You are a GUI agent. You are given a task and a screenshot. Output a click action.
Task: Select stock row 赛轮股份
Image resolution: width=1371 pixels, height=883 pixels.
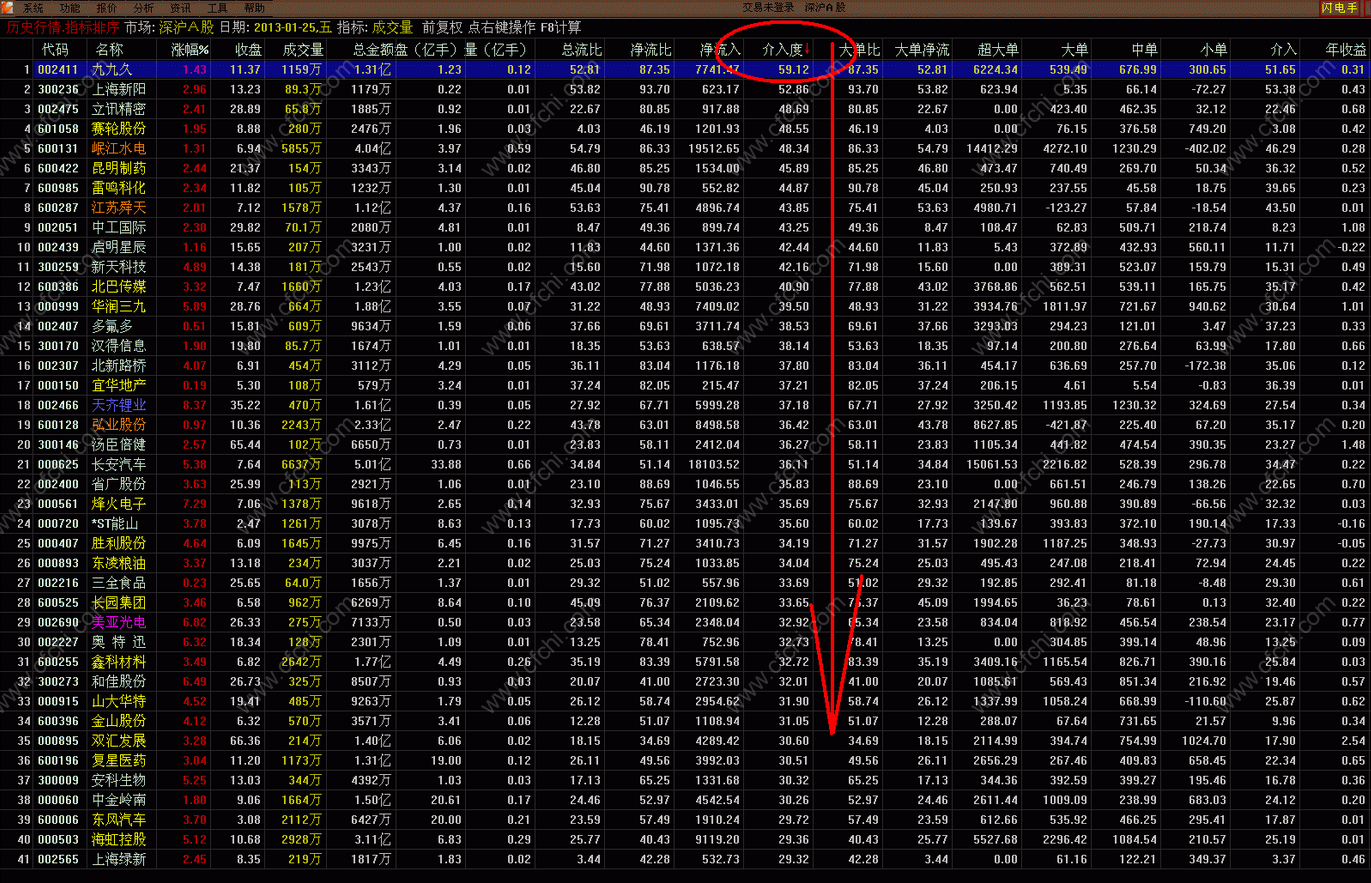coord(685,129)
